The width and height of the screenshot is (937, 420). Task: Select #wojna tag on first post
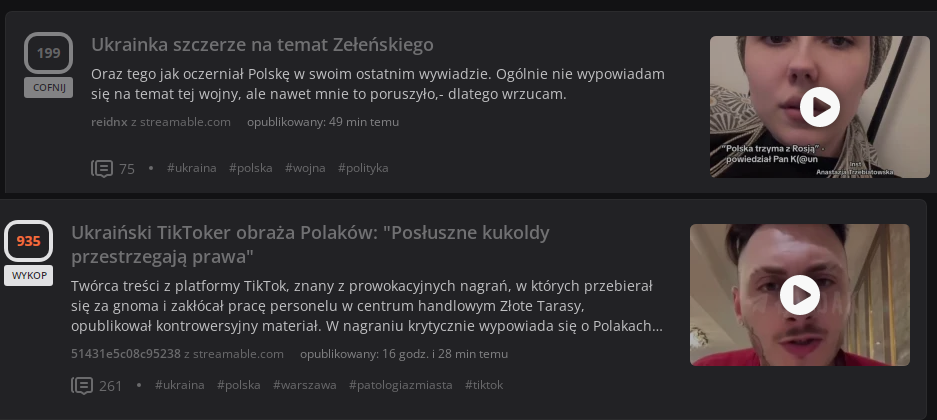(305, 168)
